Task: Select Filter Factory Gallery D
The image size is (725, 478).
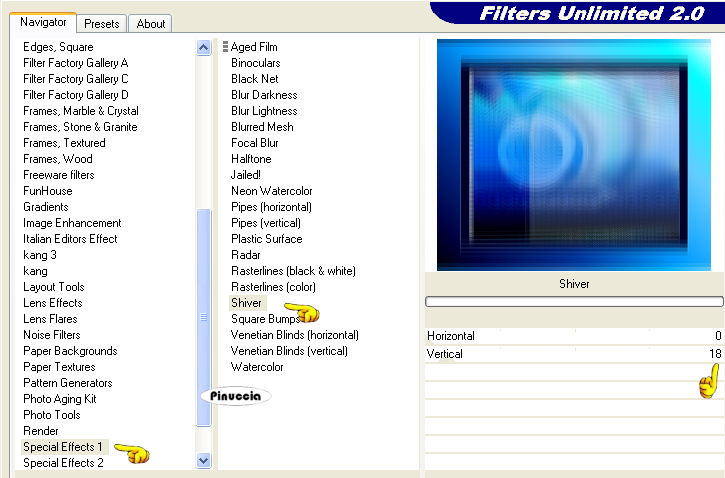Action: 76,95
